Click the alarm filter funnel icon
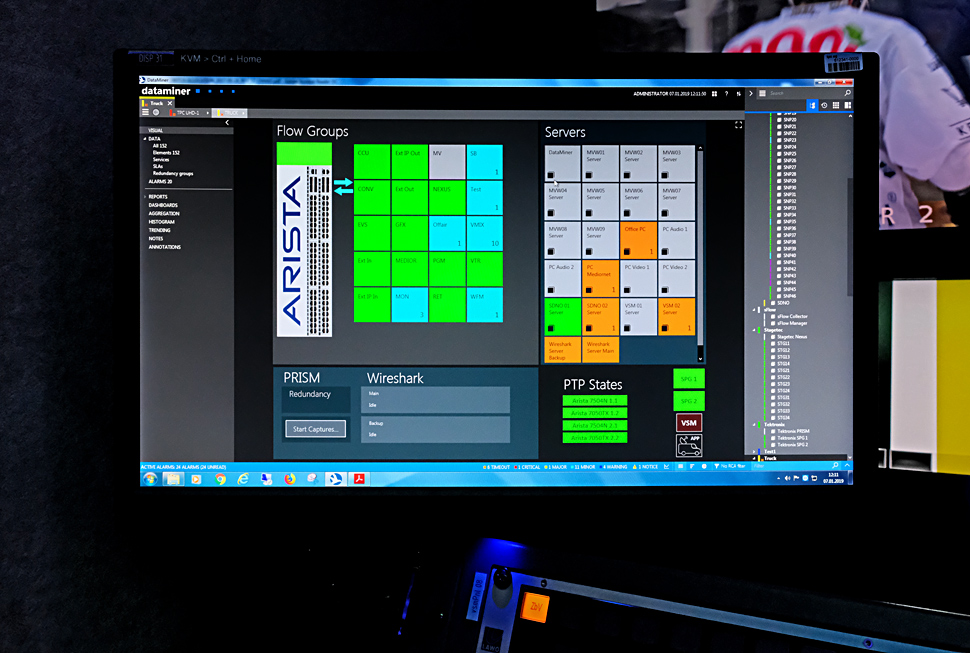The image size is (970, 653). click(x=716, y=466)
